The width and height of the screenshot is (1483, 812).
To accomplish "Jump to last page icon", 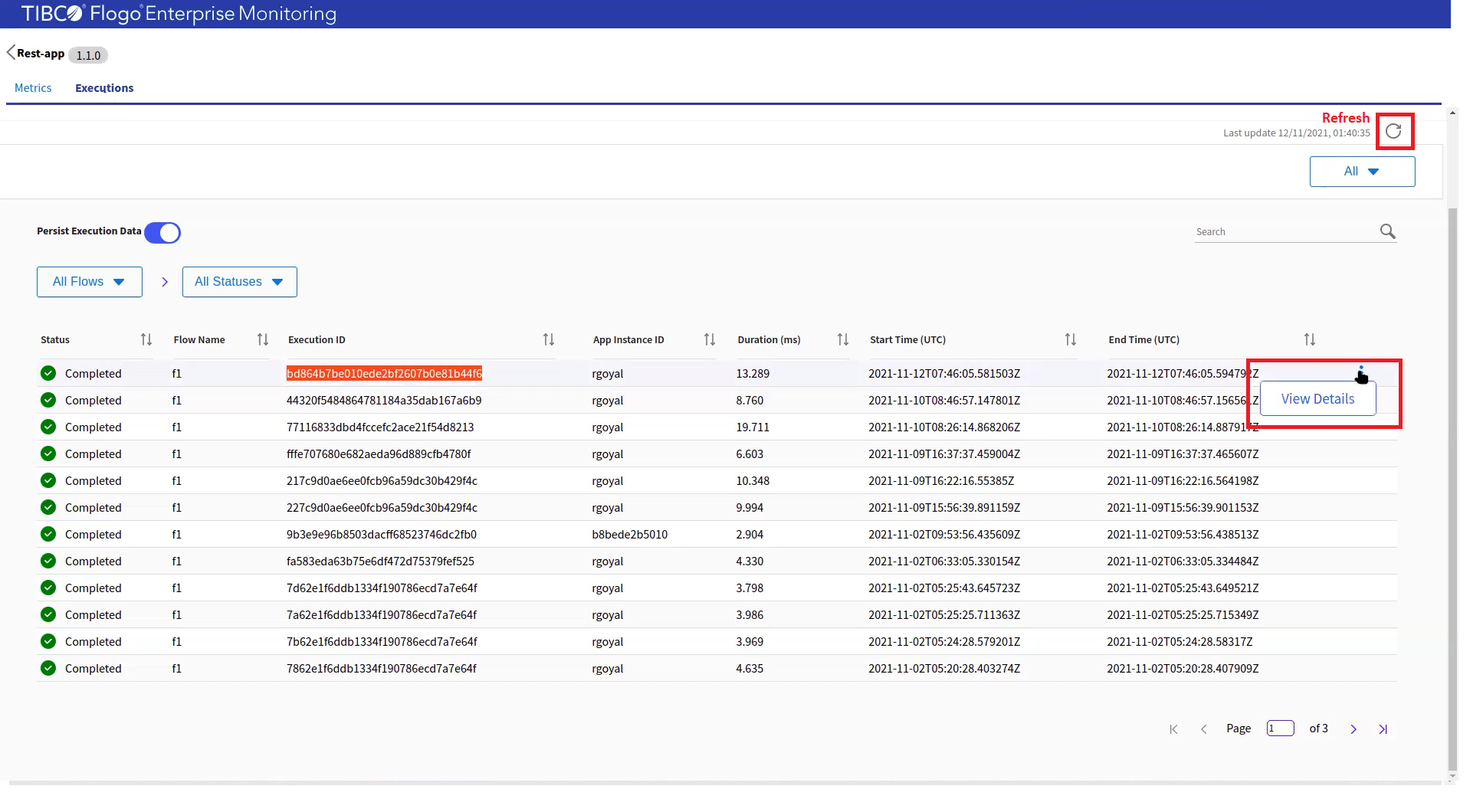I will (1383, 729).
